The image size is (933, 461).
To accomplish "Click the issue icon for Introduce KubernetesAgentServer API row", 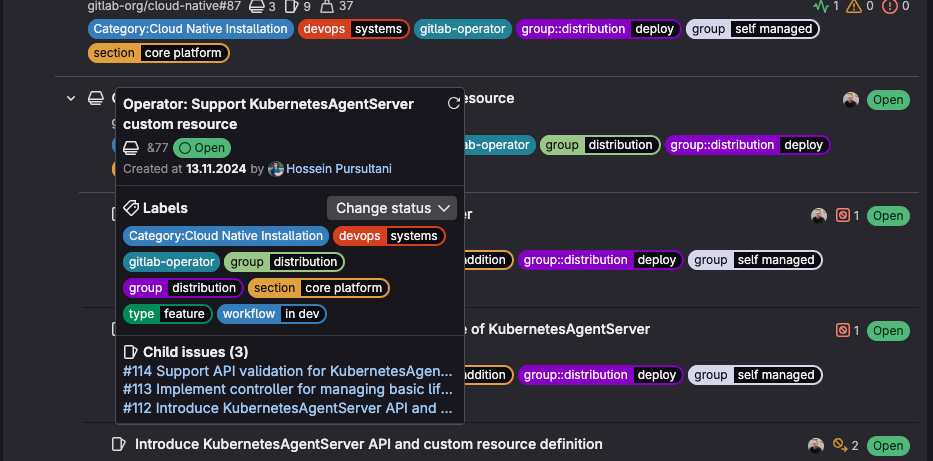I will point(119,444).
